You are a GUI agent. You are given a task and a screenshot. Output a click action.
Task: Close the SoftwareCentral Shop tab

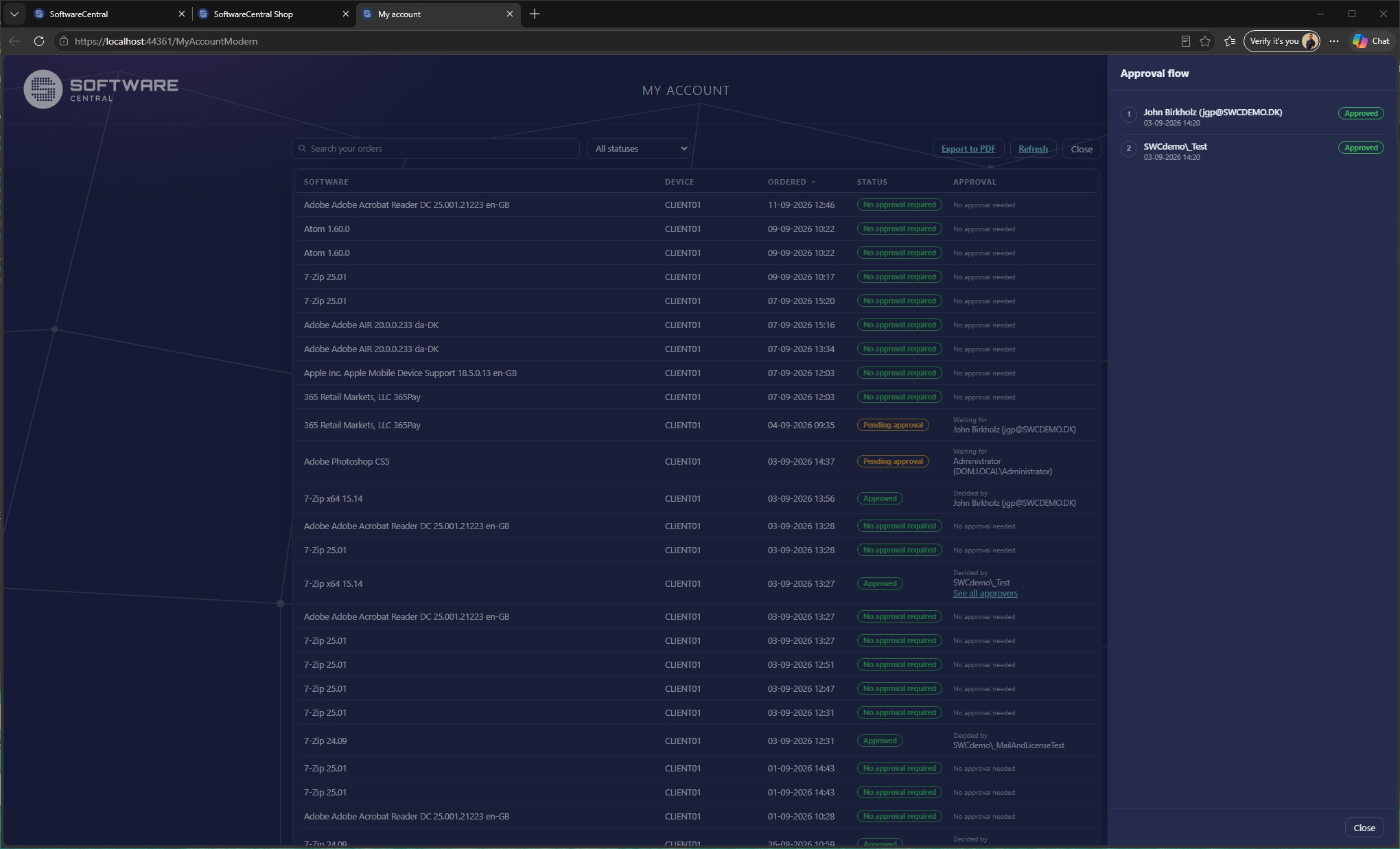(345, 14)
